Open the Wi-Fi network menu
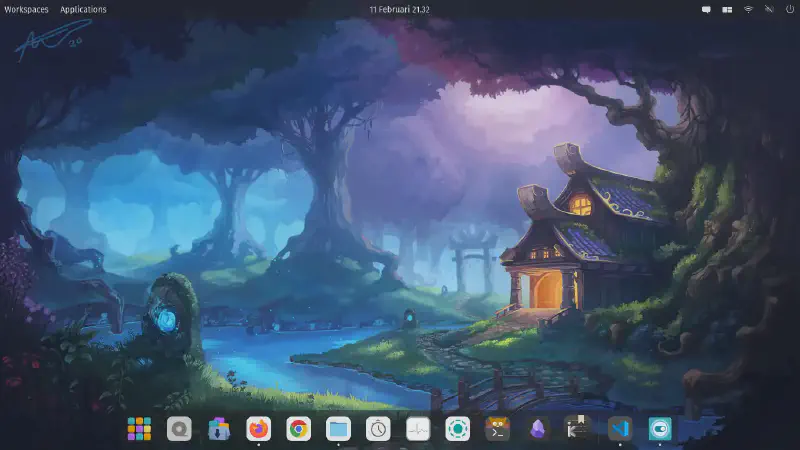The image size is (800, 450). 748,9
